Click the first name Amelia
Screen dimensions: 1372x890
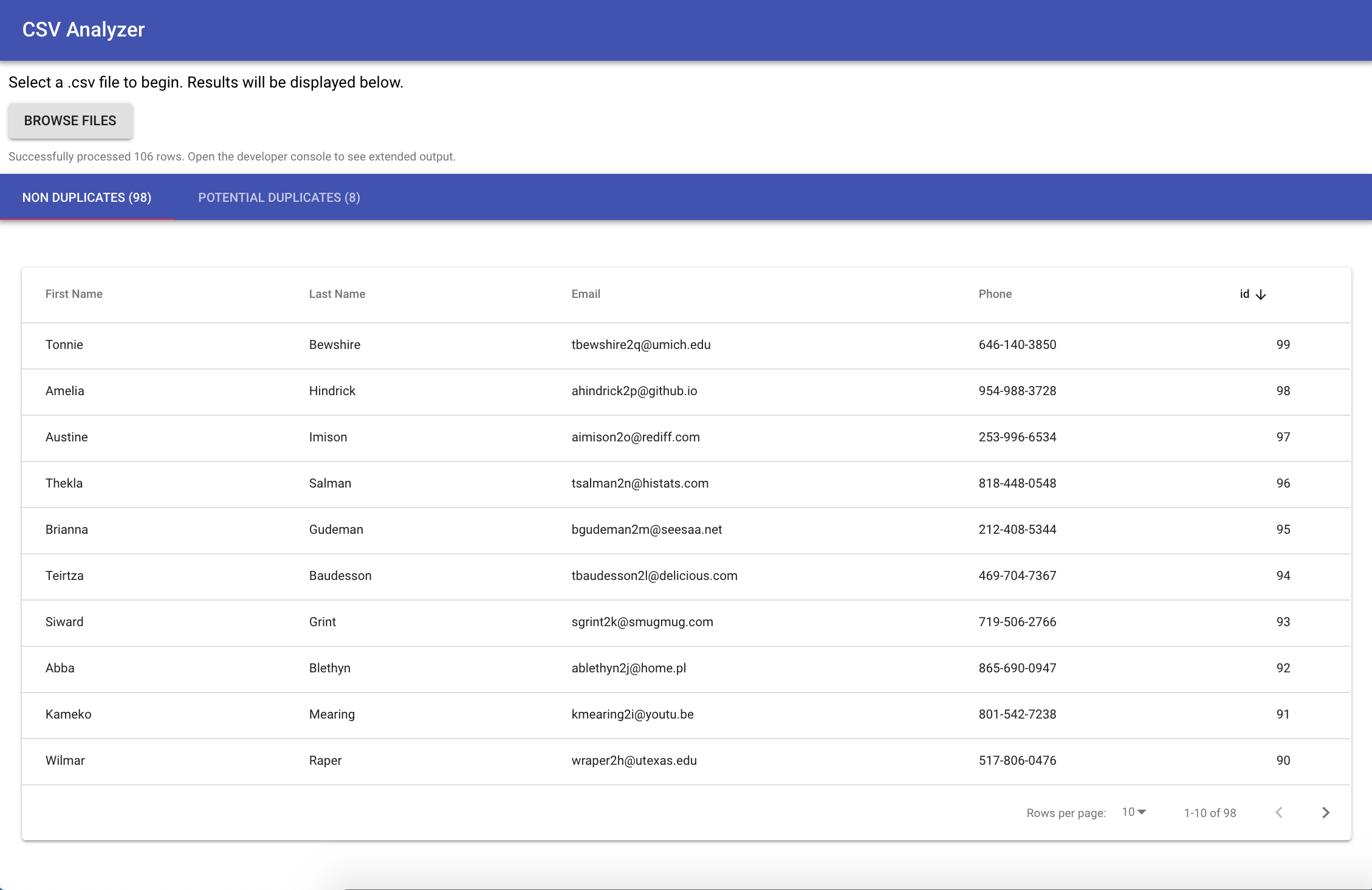pyautogui.click(x=64, y=391)
